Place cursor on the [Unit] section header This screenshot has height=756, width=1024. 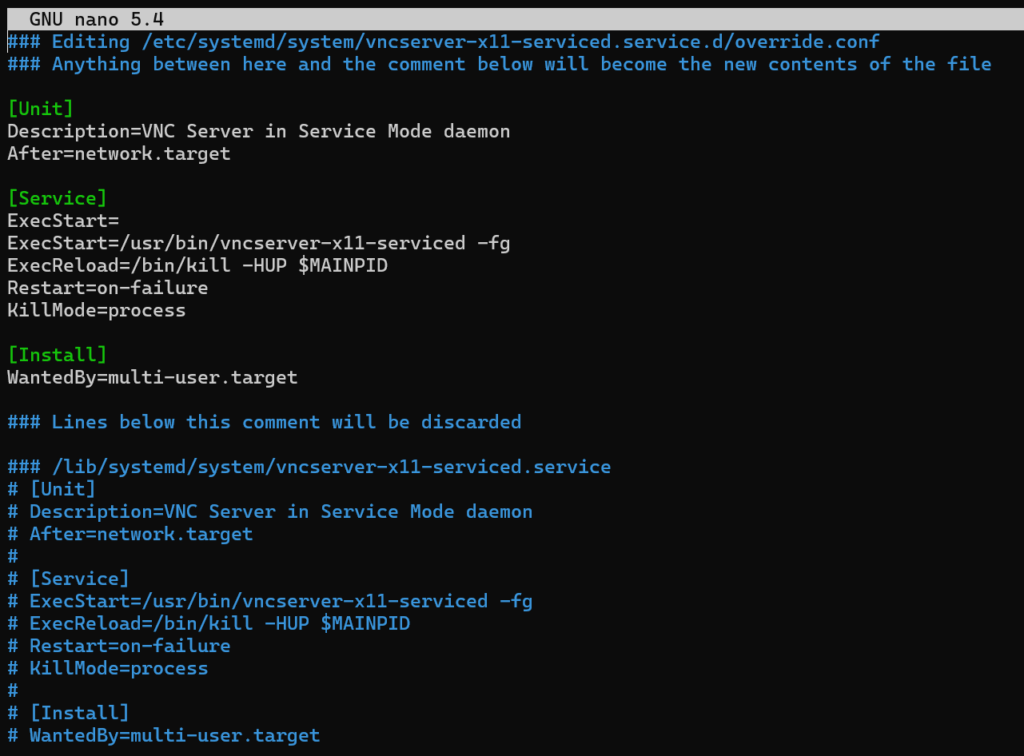click(40, 108)
